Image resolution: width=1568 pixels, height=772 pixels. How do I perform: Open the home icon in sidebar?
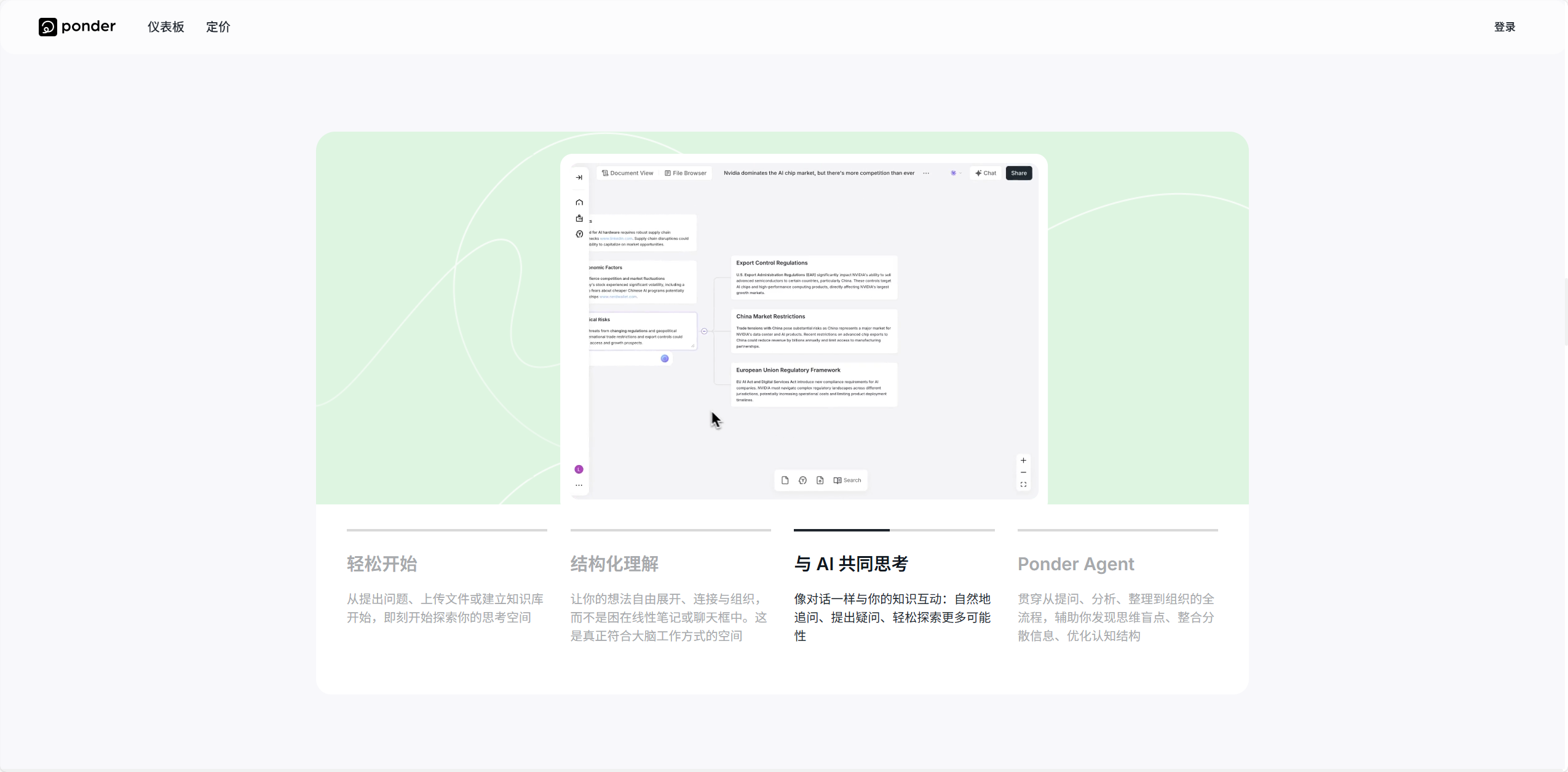point(579,202)
